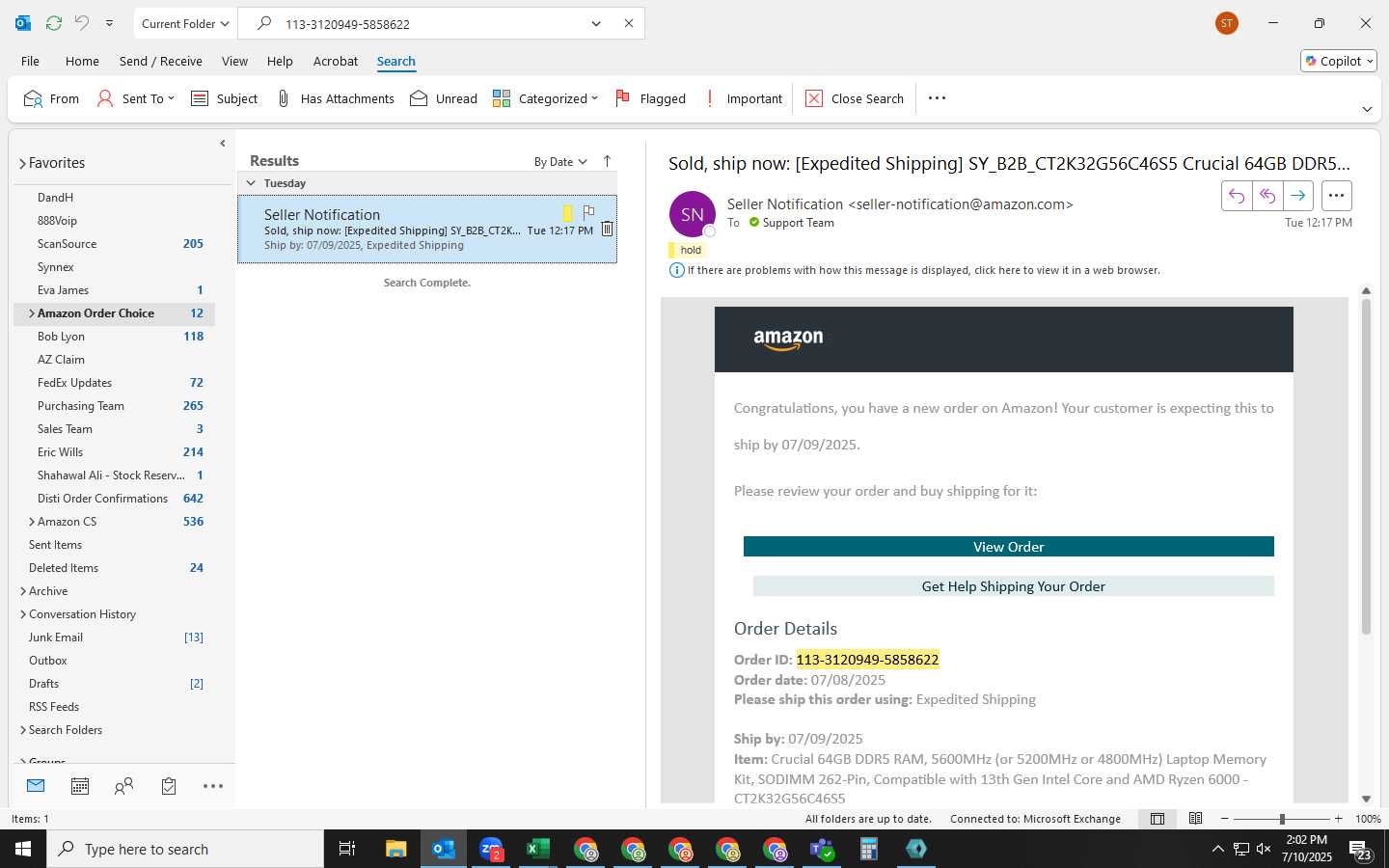Image resolution: width=1389 pixels, height=868 pixels.
Task: Expand the search box options chevron
Action: [x=596, y=23]
